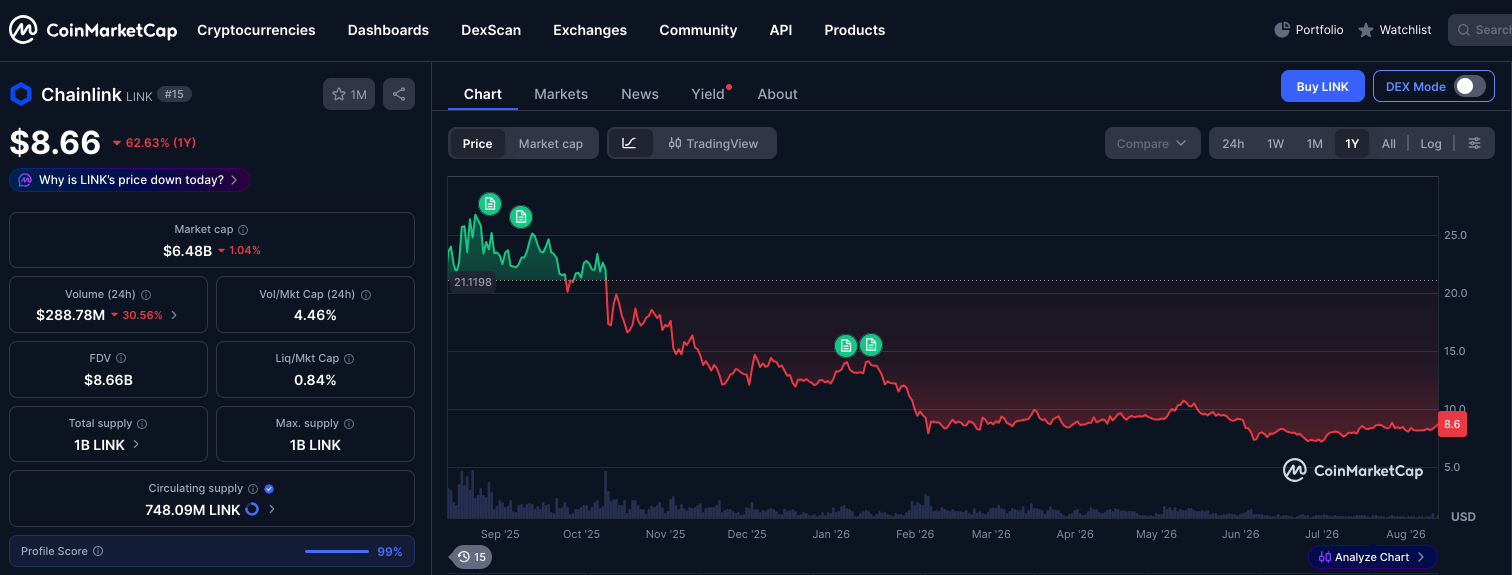Click info icon next to Liq/Mkt Cap
The image size is (1512, 575).
pos(350,358)
